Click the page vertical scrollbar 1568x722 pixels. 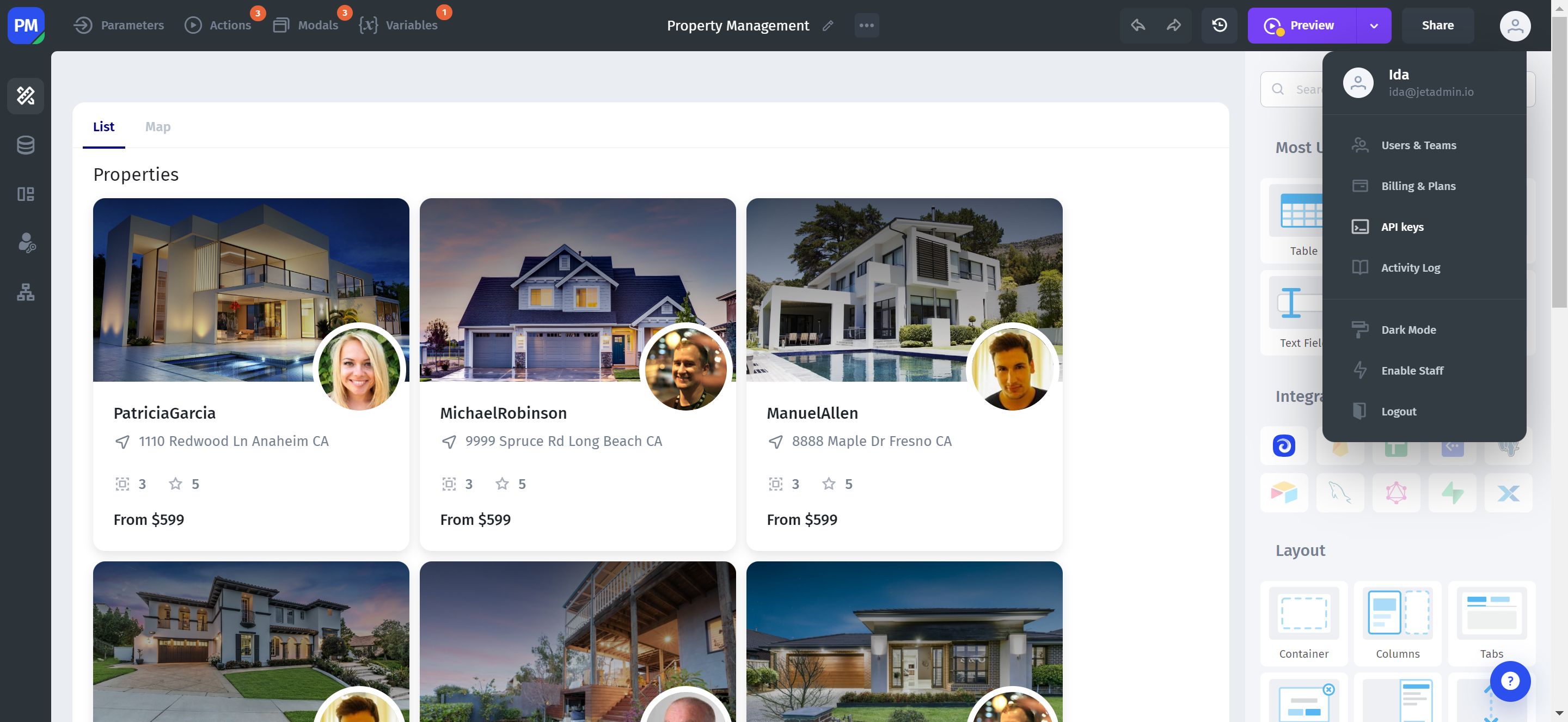(x=1559, y=162)
